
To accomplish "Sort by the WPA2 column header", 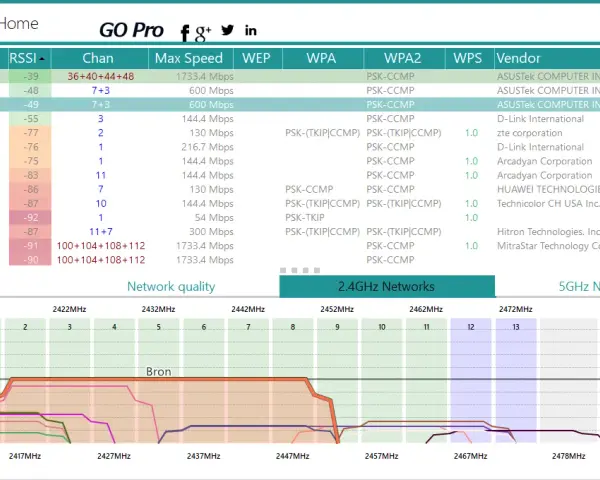I will click(403, 58).
